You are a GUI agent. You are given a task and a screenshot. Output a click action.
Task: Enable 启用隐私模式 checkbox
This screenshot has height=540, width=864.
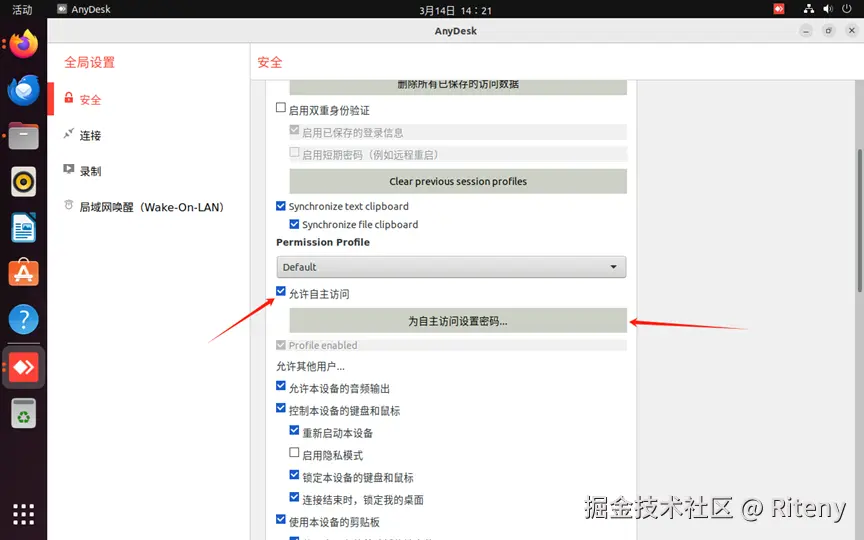pos(294,452)
